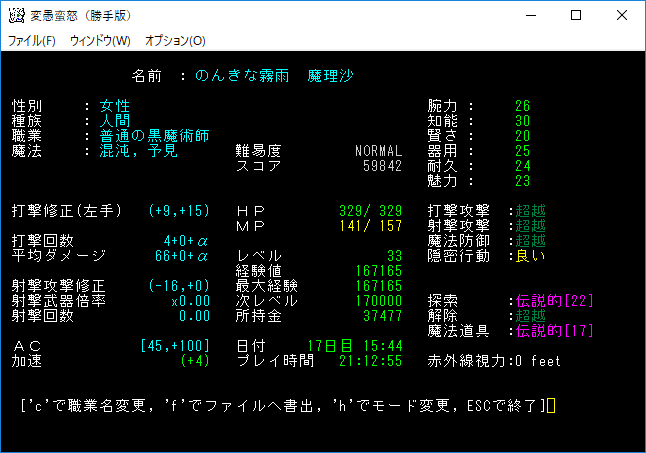Screen dimensions: 646x453
Task: Open the ファイル(F) menu
Action: coord(32,41)
